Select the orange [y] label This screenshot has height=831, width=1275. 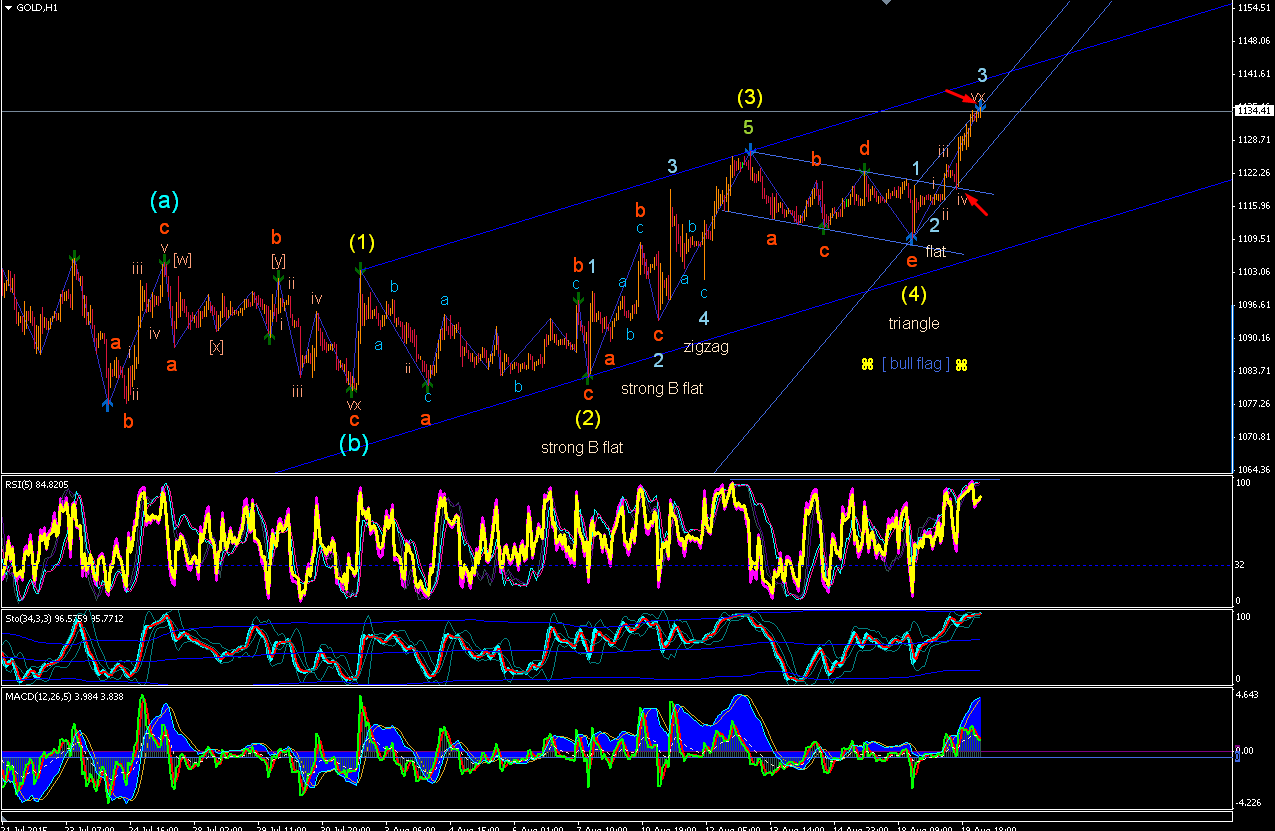(x=278, y=260)
